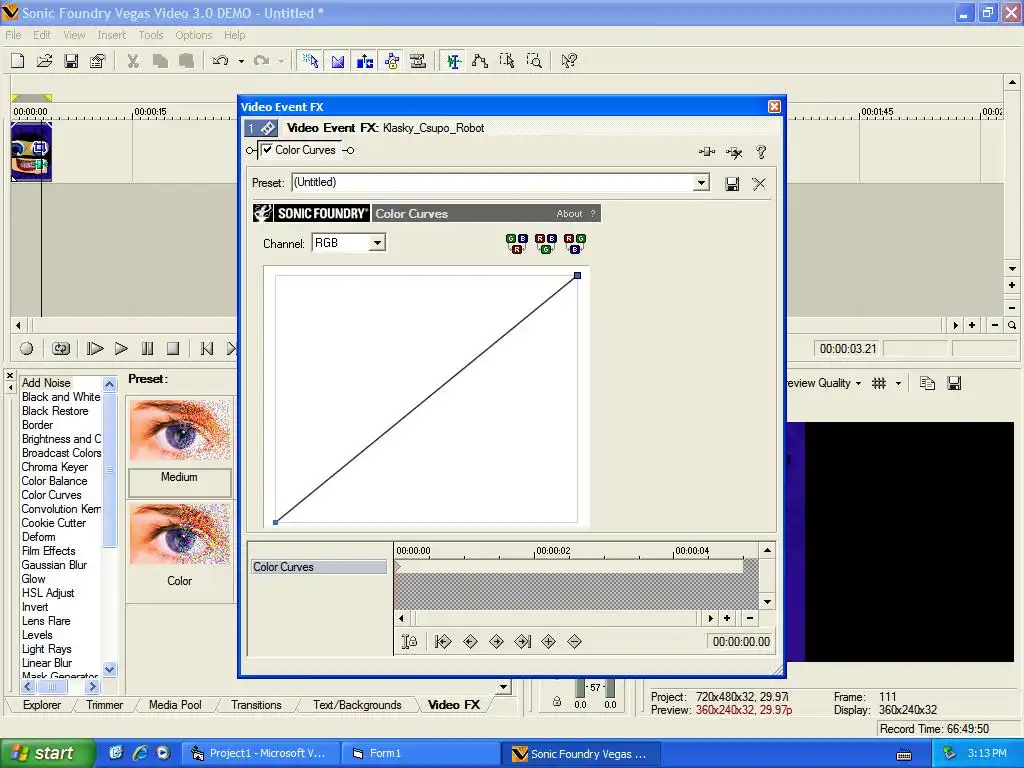
Task: Click the Sync Cursor keyframe icon
Action: click(409, 642)
